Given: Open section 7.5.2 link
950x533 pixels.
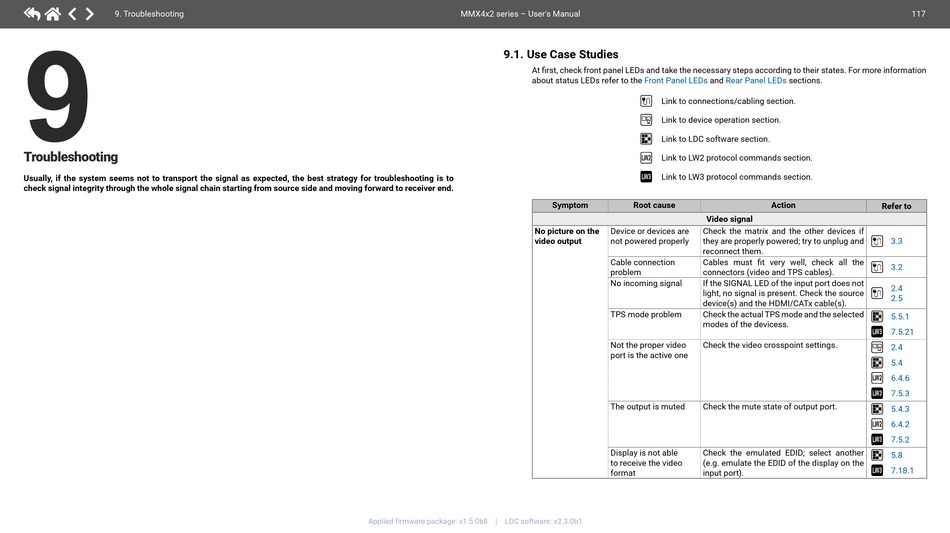Looking at the screenshot, I should point(900,440).
